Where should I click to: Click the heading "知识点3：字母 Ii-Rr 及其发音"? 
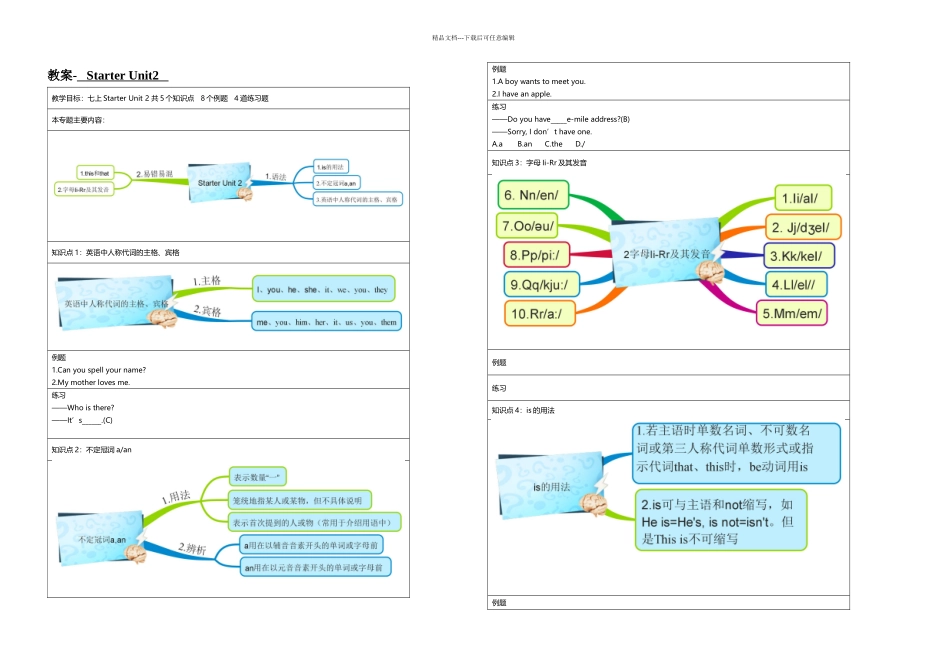point(539,162)
